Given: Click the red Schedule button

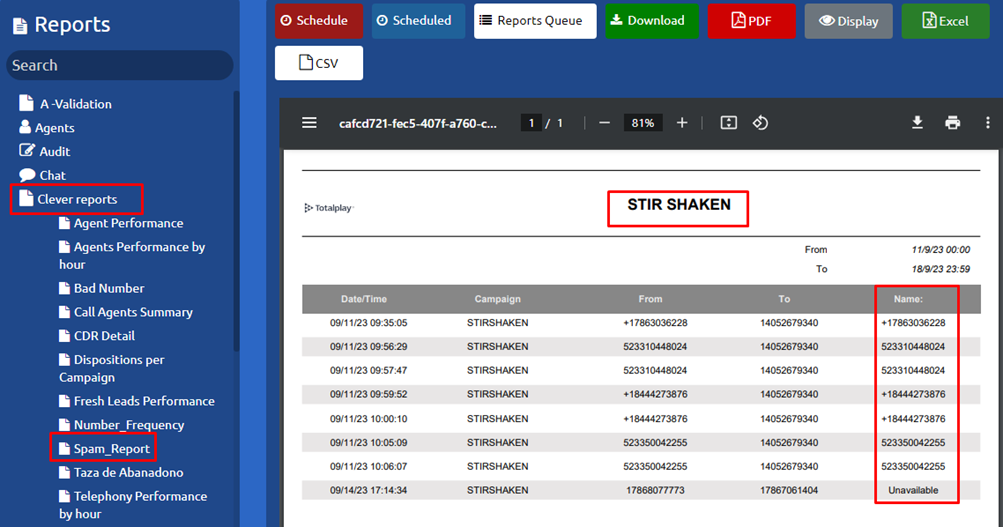Looking at the screenshot, I should 314,21.
